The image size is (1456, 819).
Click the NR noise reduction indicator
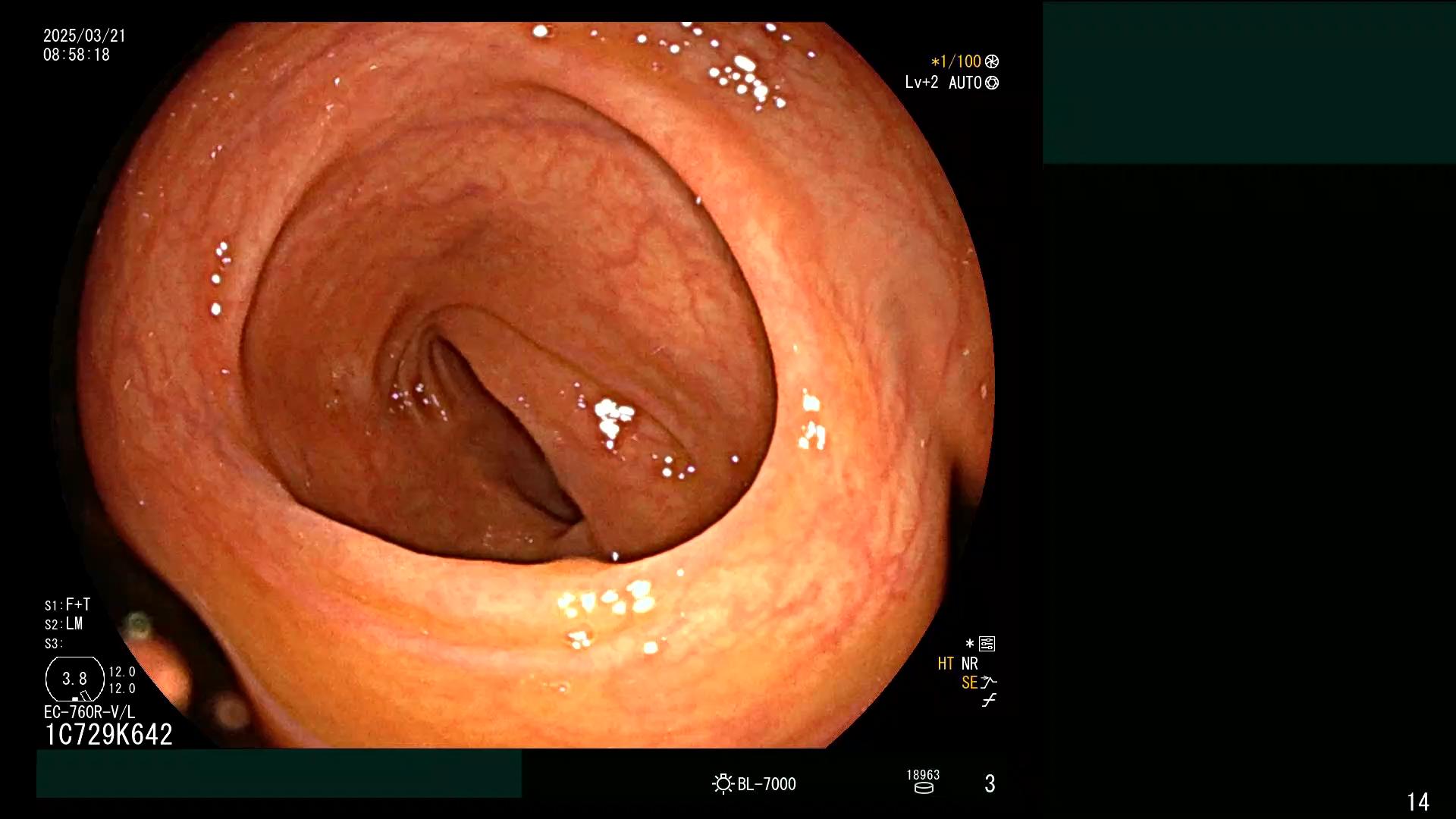click(970, 664)
